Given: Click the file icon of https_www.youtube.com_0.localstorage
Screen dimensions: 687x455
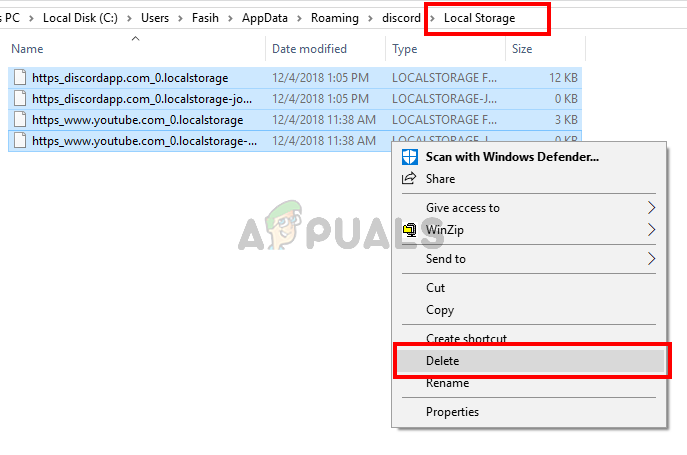Looking at the screenshot, I should point(20,120).
